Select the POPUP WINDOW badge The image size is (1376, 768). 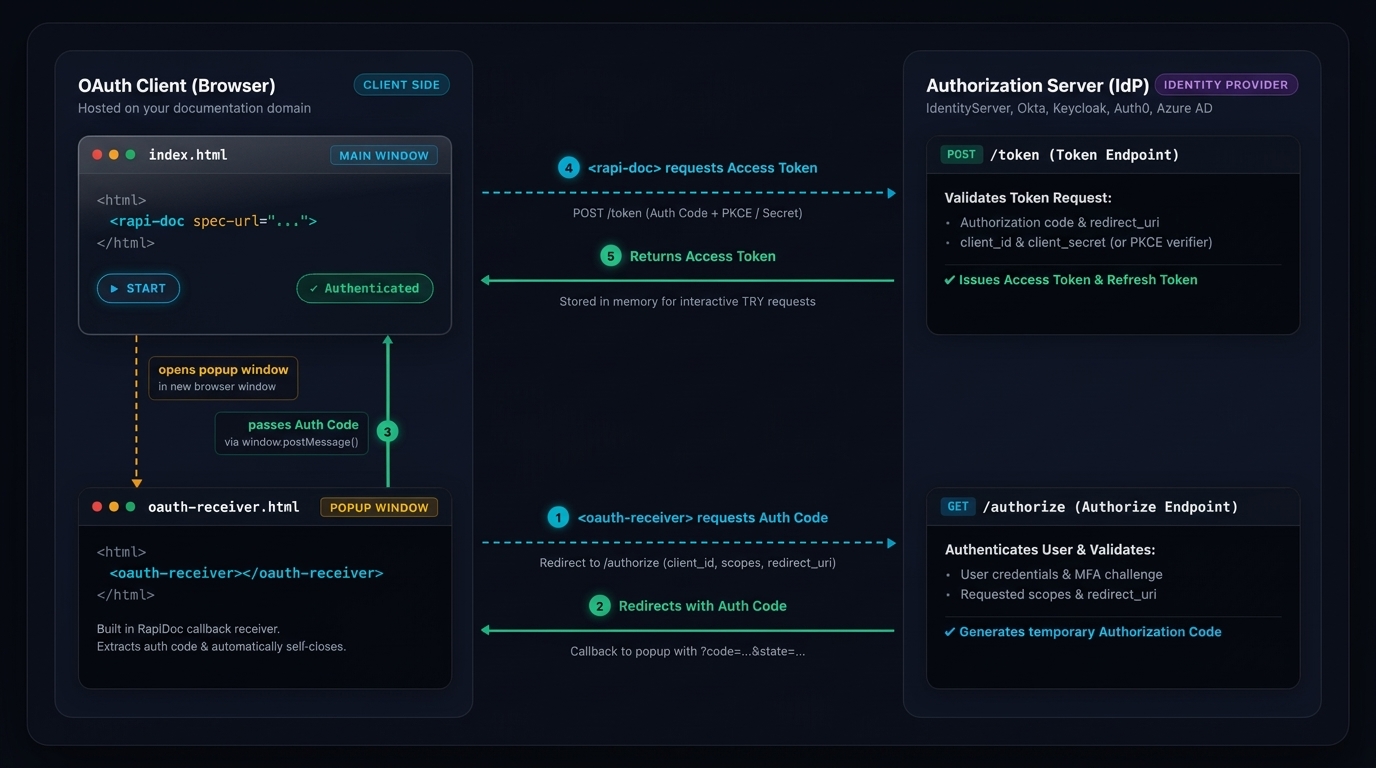(379, 507)
